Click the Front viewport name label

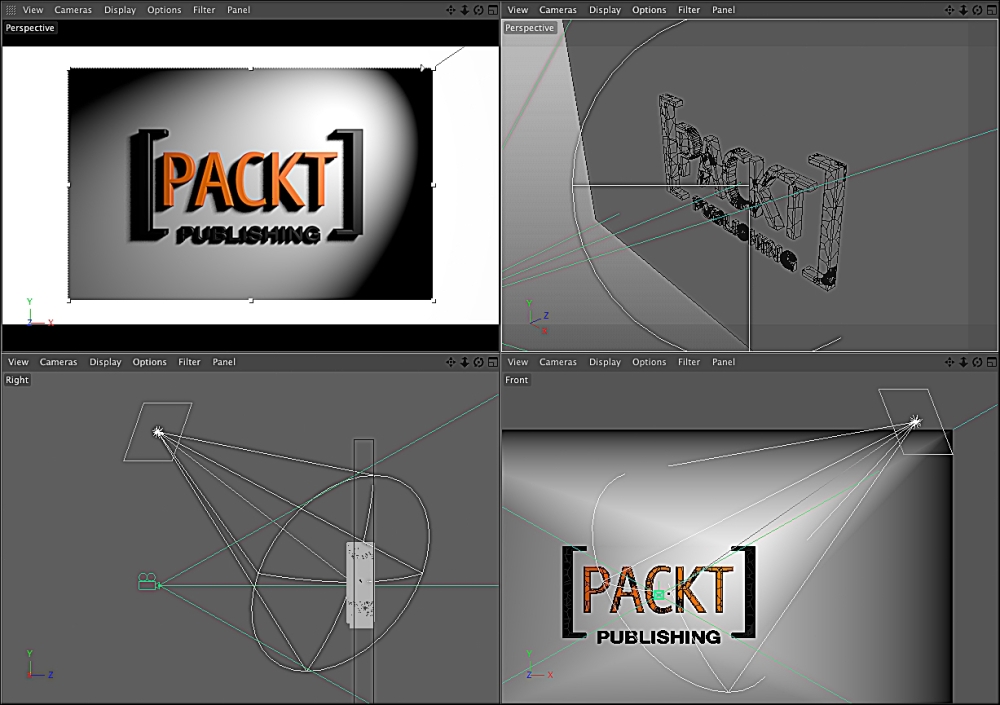point(517,380)
